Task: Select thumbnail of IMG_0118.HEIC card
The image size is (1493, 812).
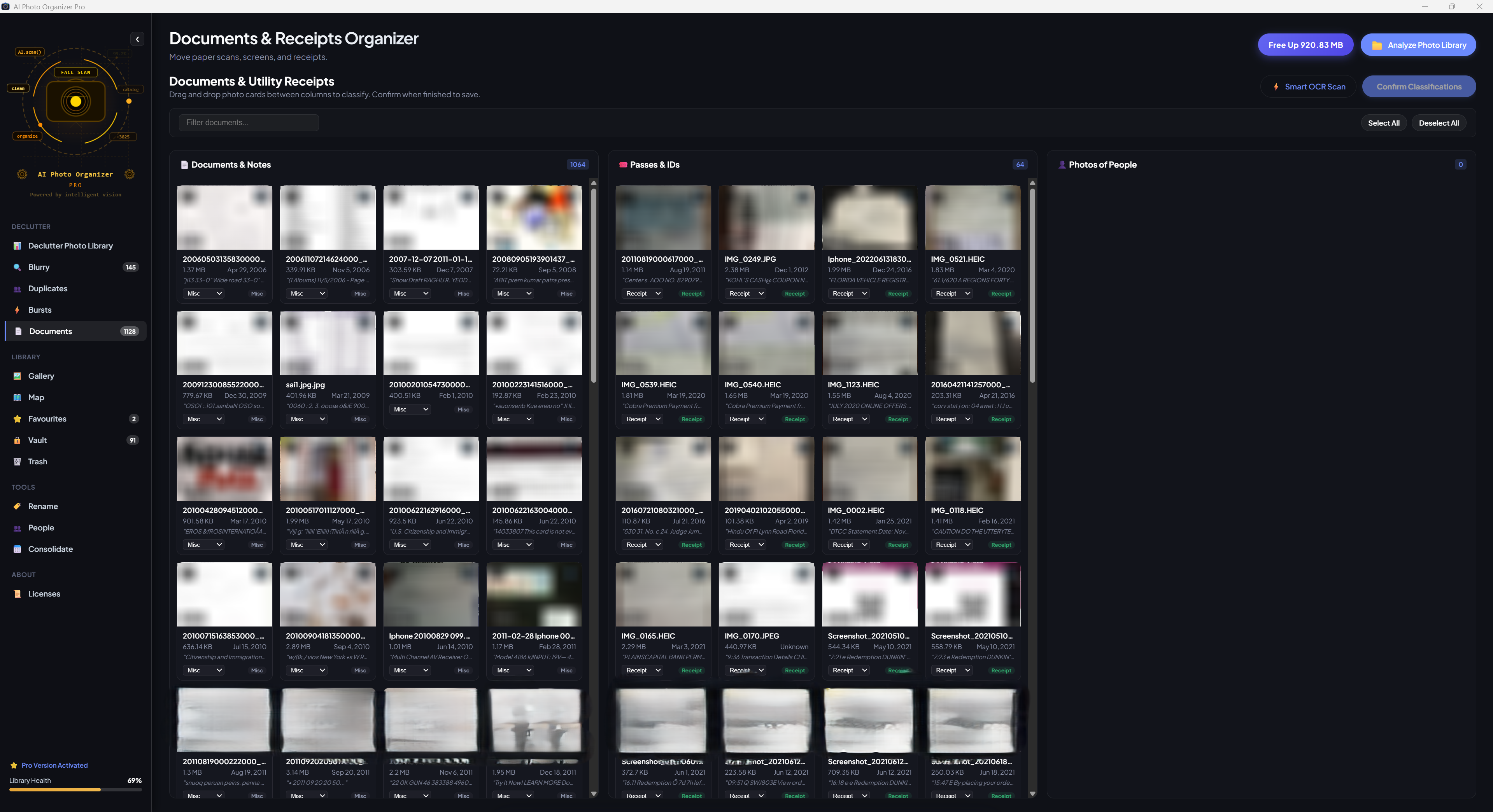Action: pyautogui.click(x=973, y=469)
